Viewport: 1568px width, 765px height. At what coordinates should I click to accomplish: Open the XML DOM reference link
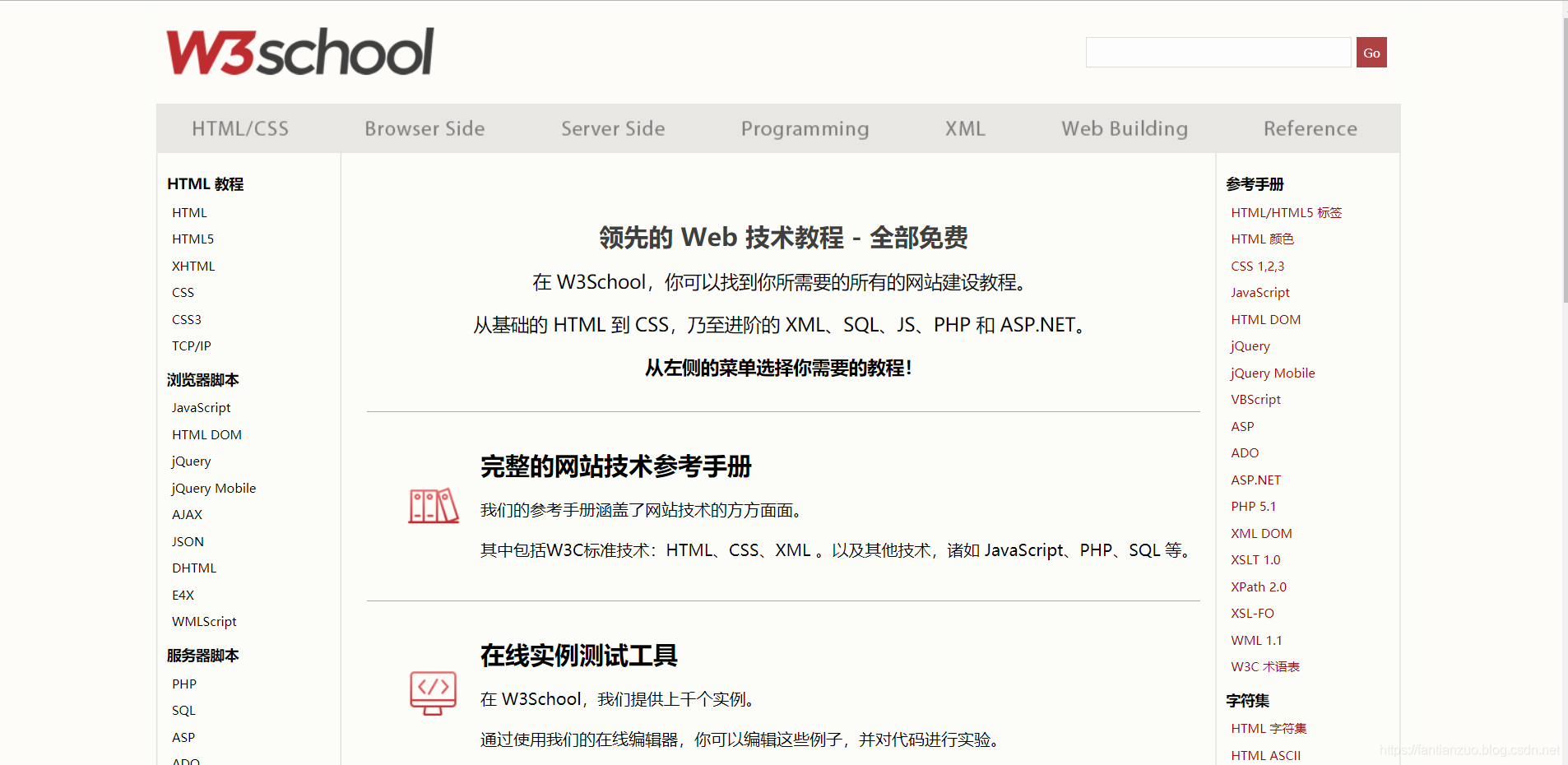point(1261,534)
